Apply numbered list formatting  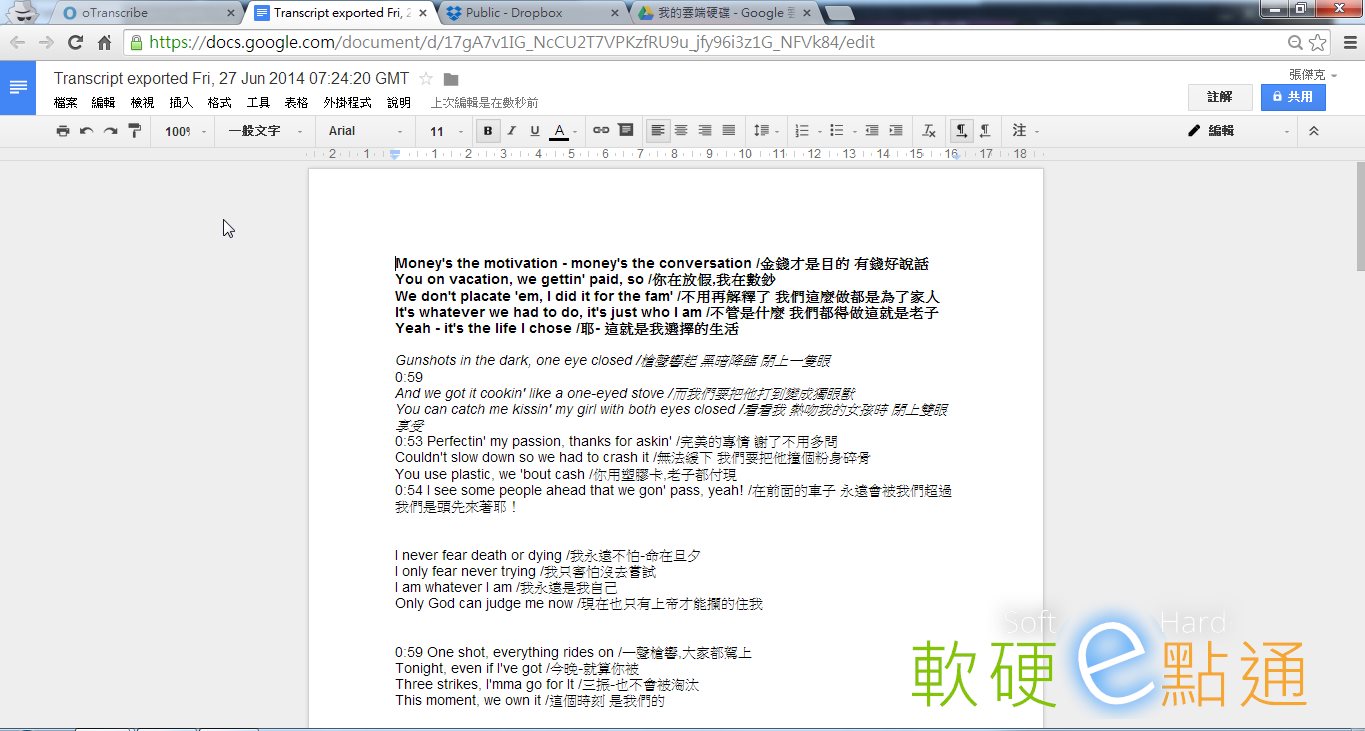[802, 131]
